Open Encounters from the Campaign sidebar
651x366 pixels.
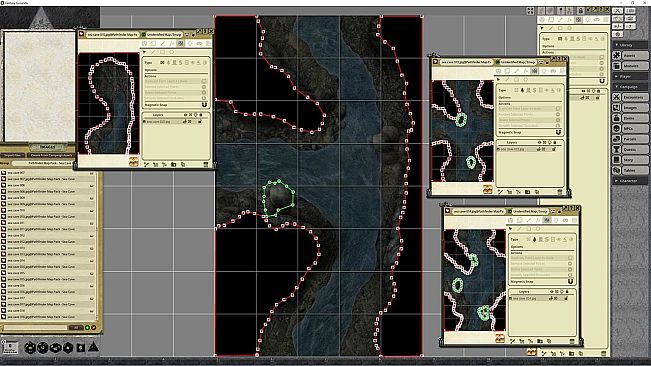pos(630,97)
